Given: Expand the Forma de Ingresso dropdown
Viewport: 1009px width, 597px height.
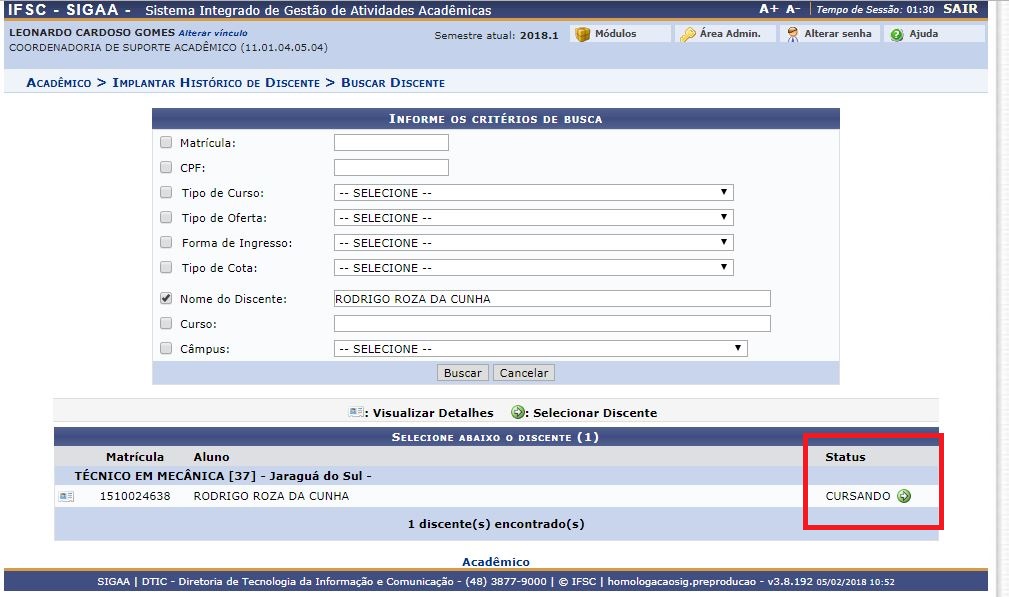Looking at the screenshot, I should [533, 243].
